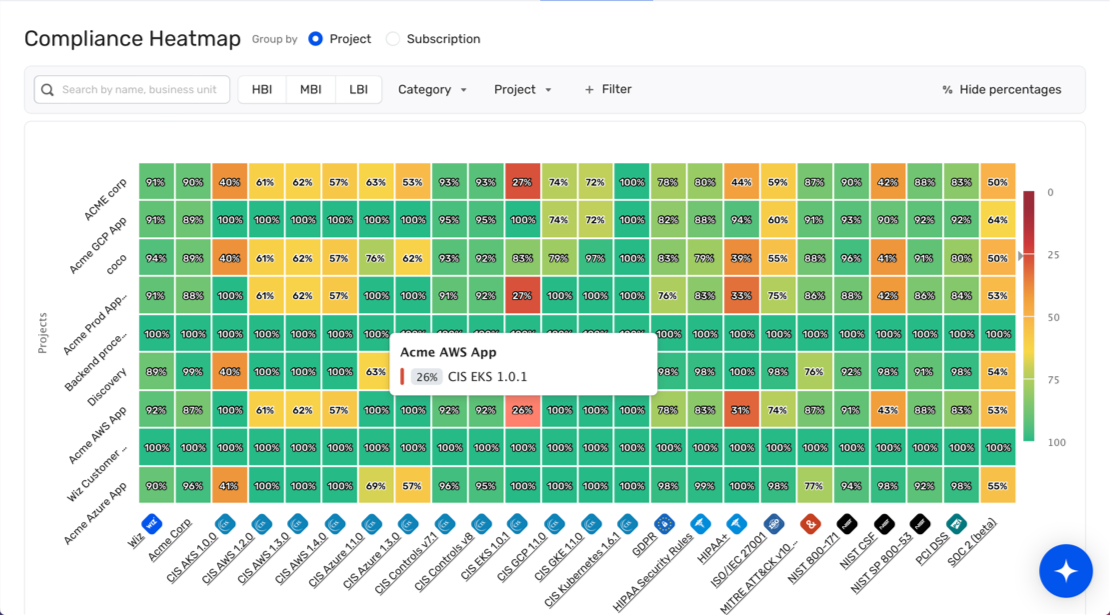Image resolution: width=1110 pixels, height=615 pixels.
Task: Click the Backend proce... project label
Action: (96, 360)
